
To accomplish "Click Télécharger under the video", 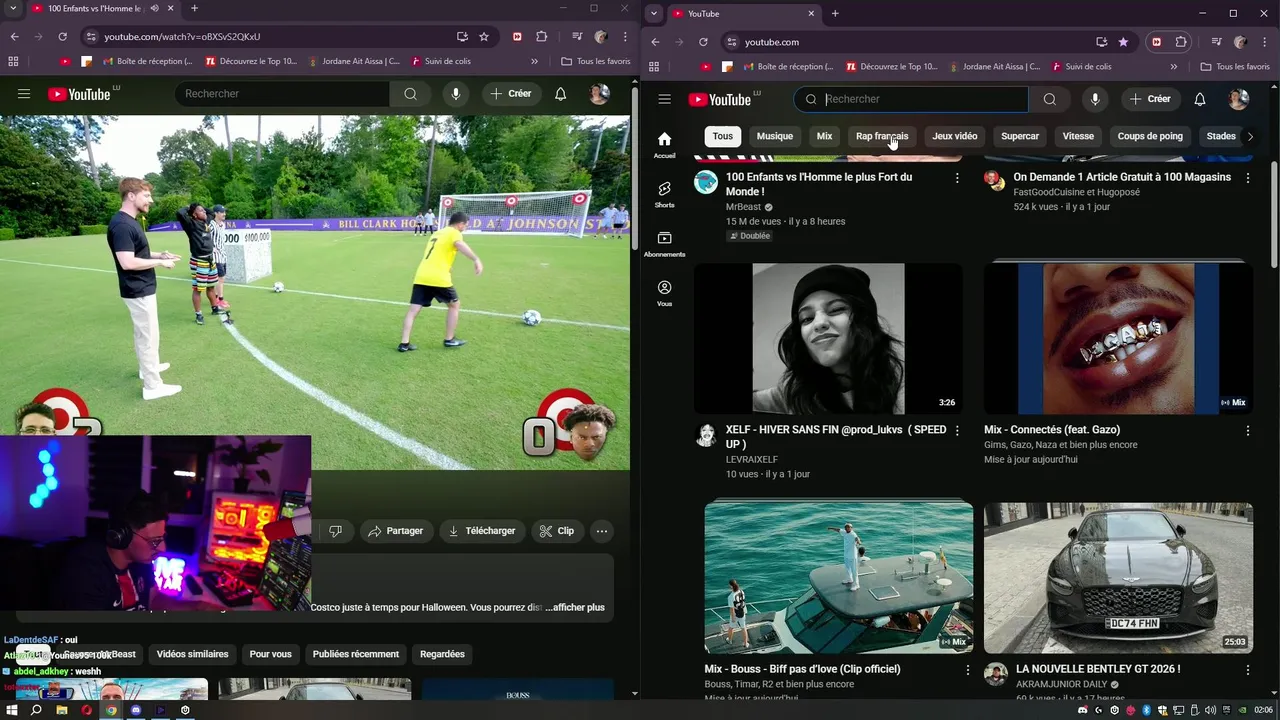I will 482,531.
